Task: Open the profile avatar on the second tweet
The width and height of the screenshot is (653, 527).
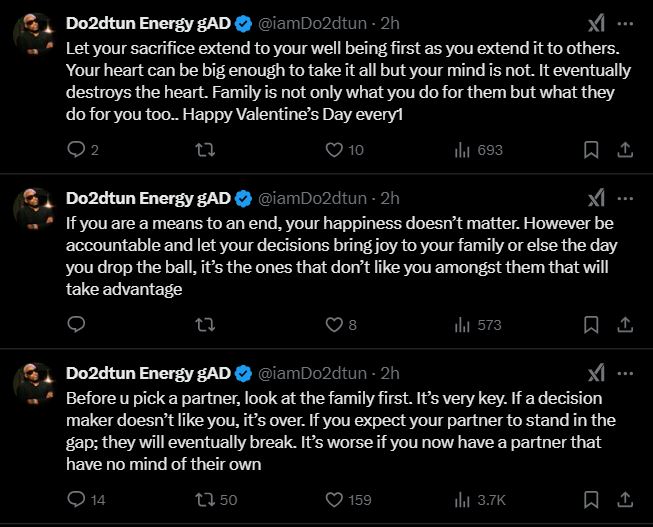Action: click(34, 210)
